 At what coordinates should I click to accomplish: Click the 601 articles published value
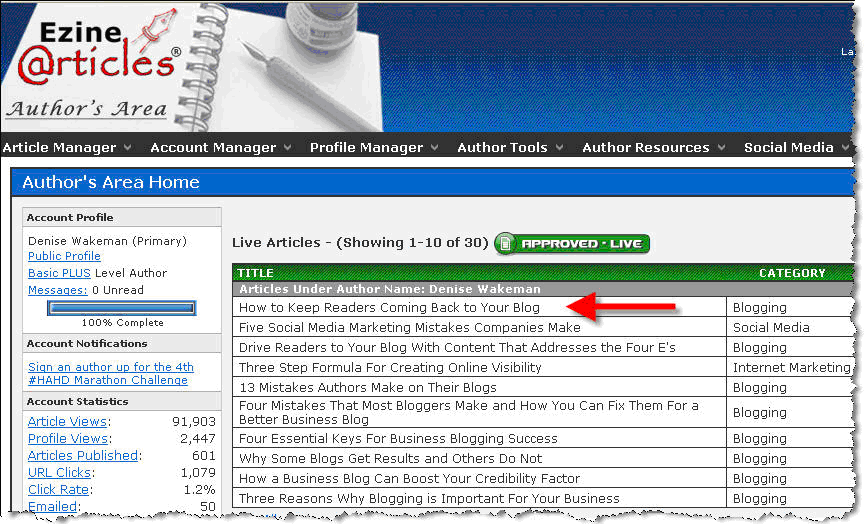tap(203, 456)
